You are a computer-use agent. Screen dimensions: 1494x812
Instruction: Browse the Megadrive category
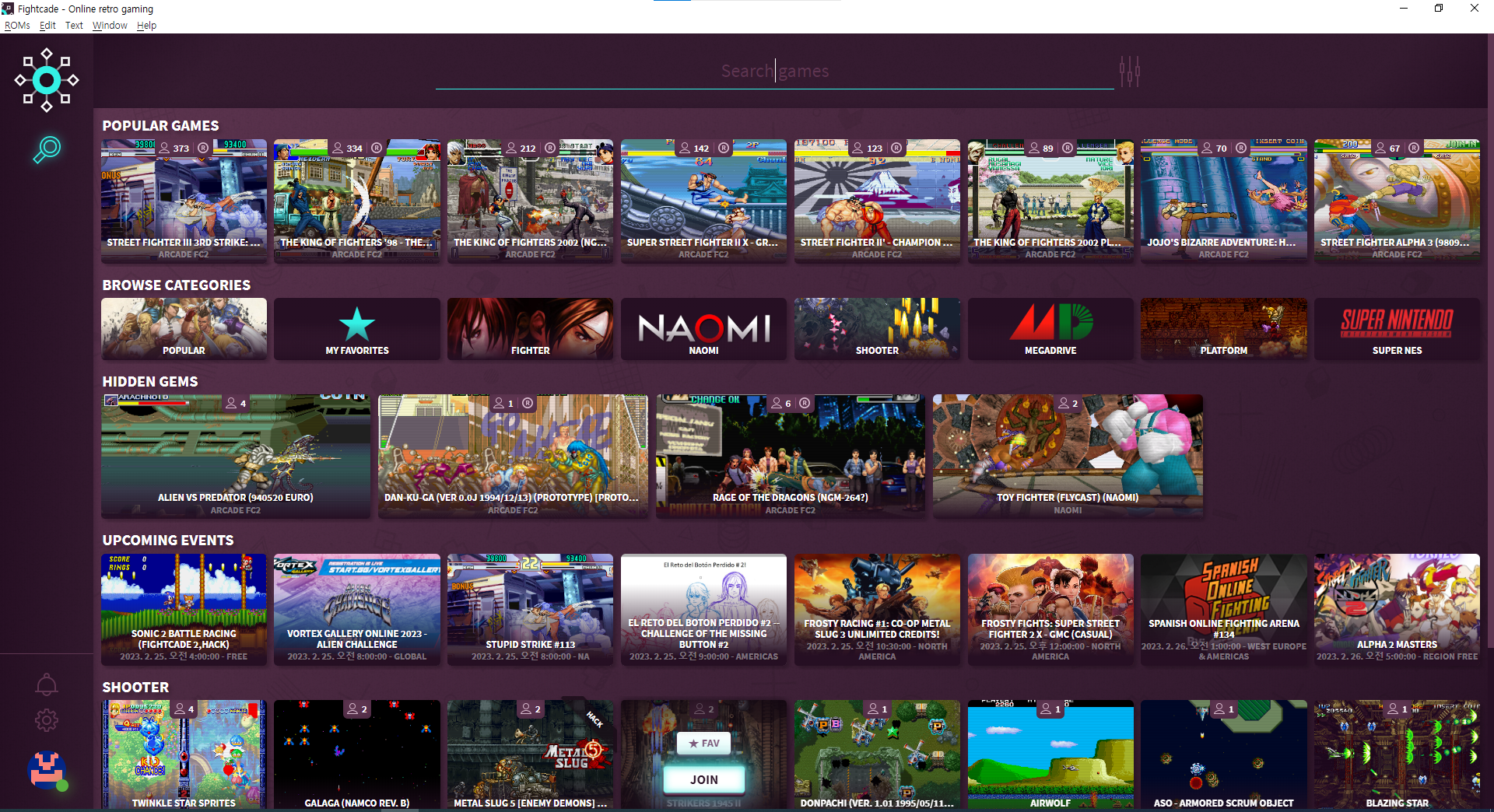coord(1050,329)
